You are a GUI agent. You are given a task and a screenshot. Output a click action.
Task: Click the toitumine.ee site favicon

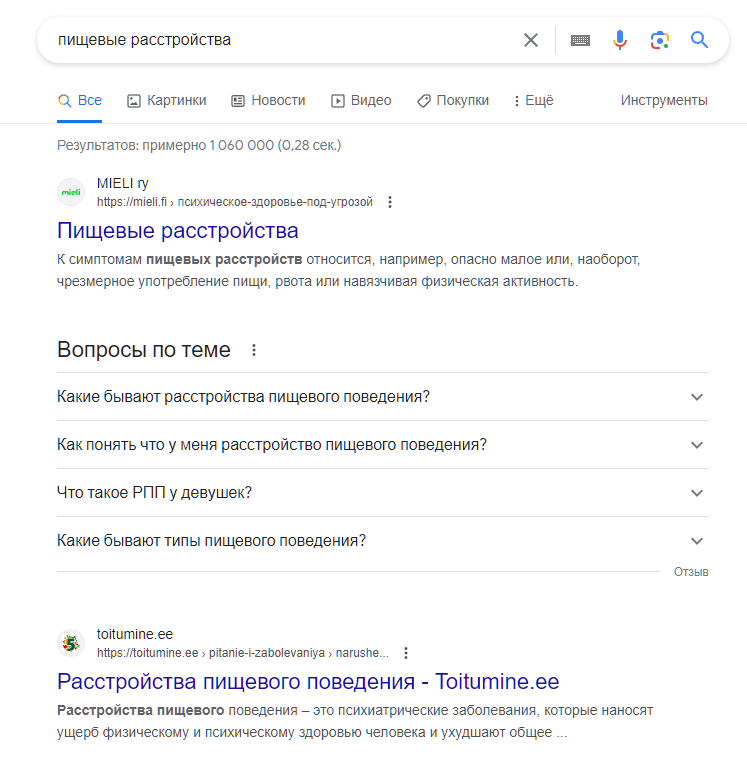coord(71,644)
